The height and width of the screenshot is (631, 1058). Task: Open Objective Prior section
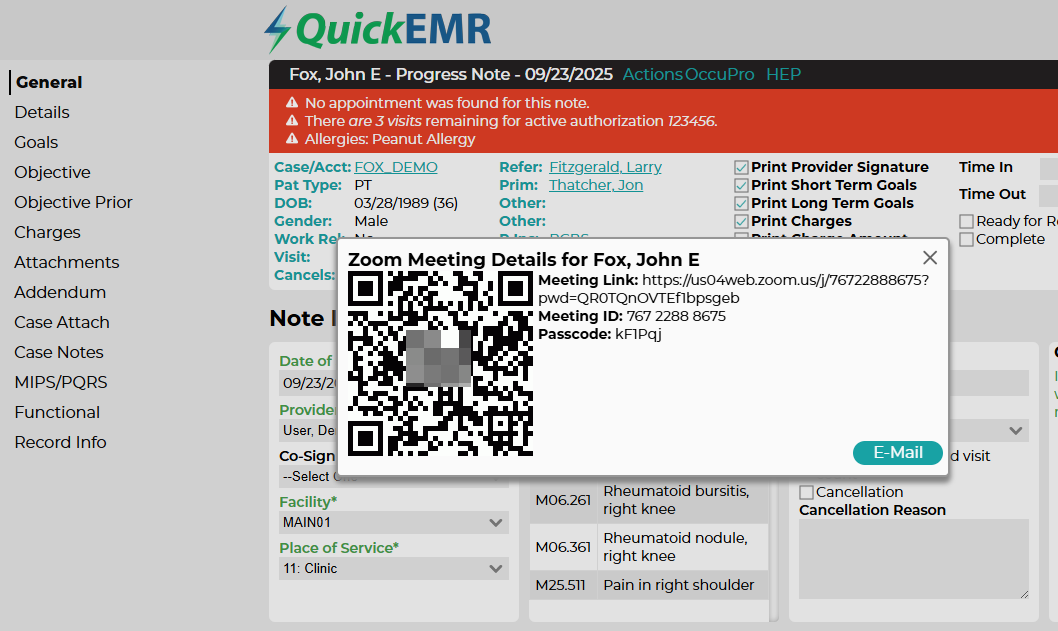click(74, 202)
